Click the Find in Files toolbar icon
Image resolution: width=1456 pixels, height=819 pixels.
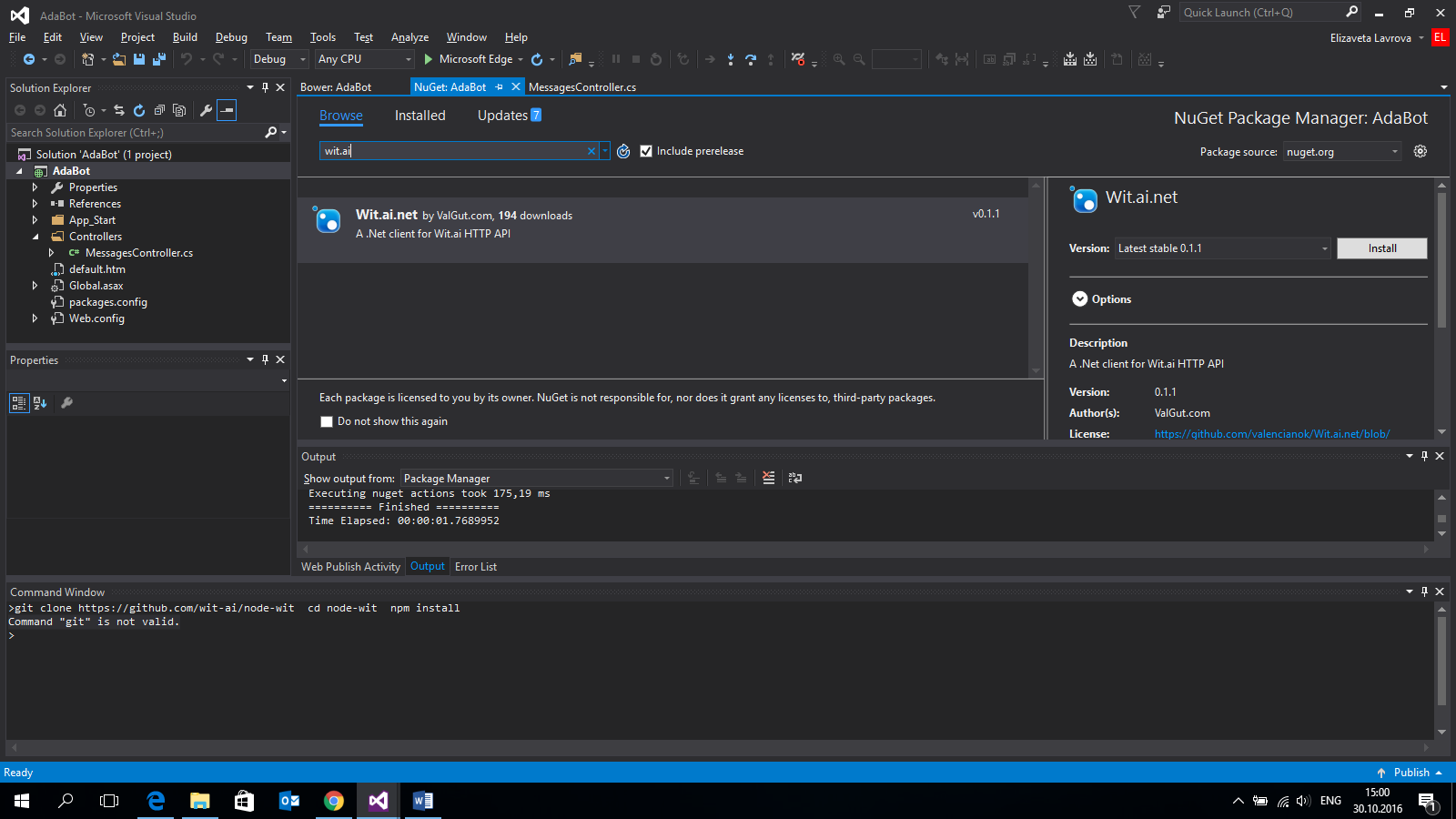575,59
